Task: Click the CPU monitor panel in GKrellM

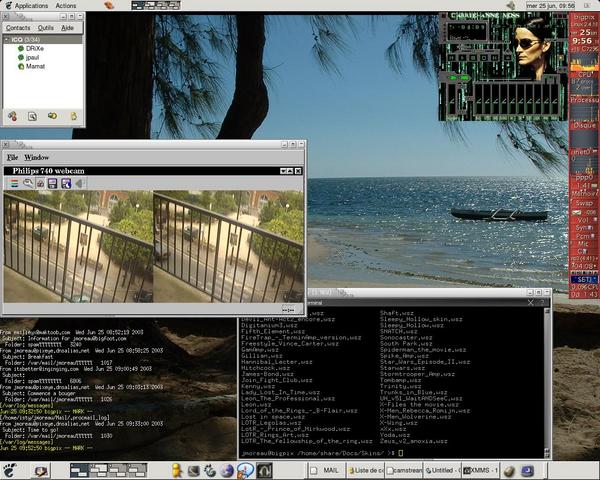Action: click(584, 65)
